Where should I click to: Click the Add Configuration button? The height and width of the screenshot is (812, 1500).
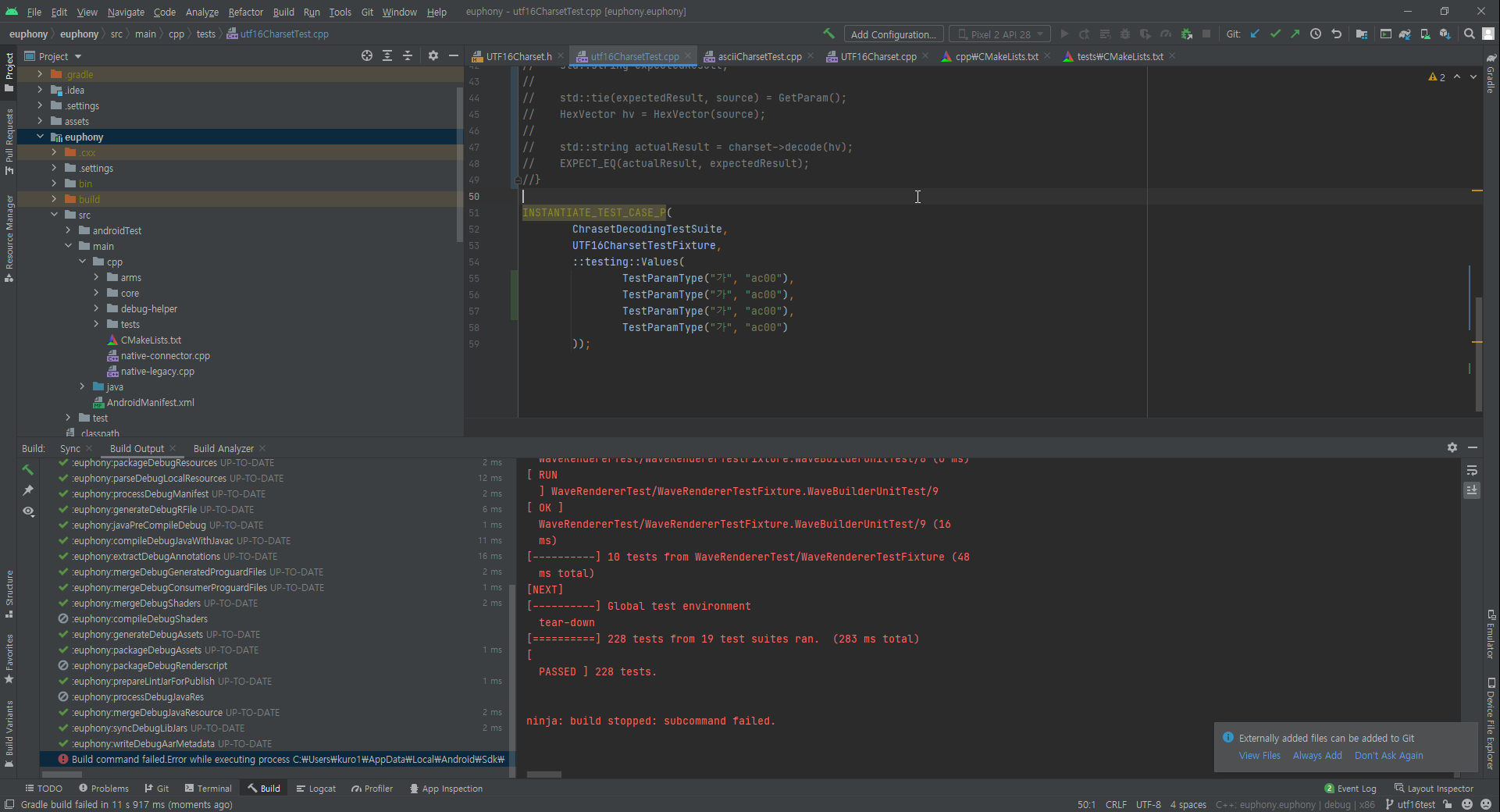click(x=893, y=34)
